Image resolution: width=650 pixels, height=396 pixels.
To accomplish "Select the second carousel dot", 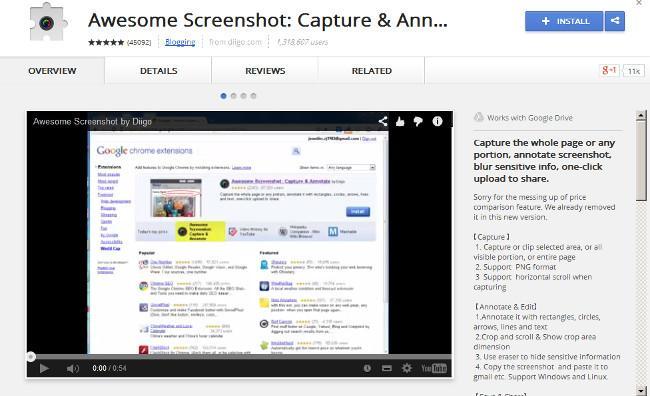I will click(x=233, y=96).
